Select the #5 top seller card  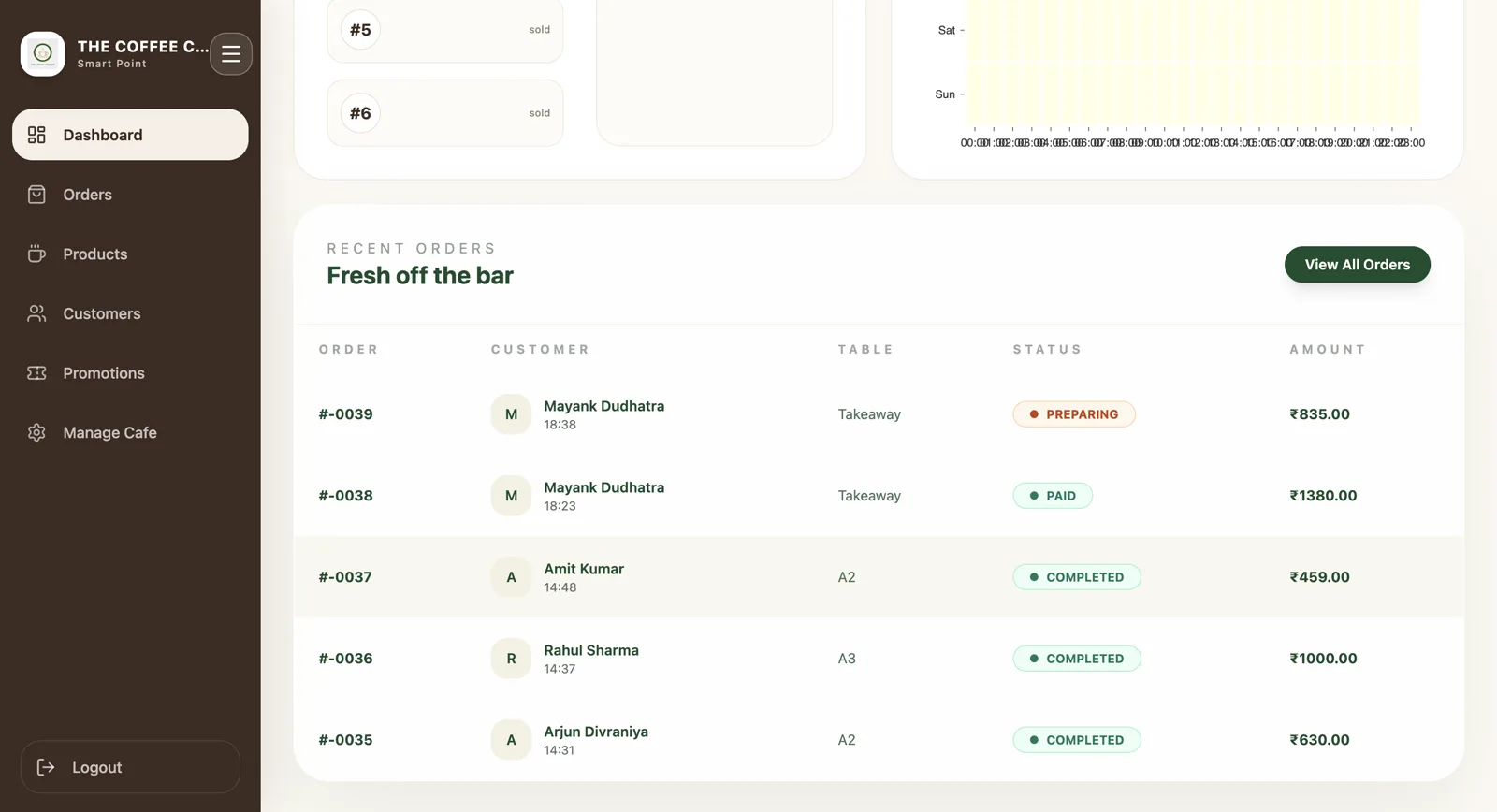click(445, 30)
